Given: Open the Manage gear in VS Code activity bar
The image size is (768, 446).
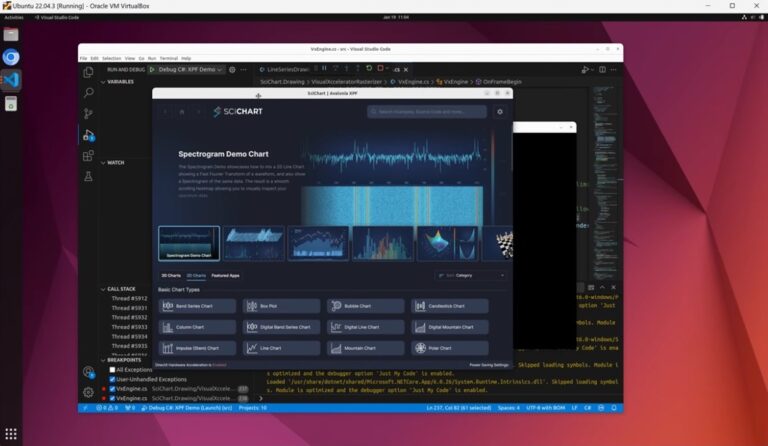Looking at the screenshot, I should pos(88,392).
